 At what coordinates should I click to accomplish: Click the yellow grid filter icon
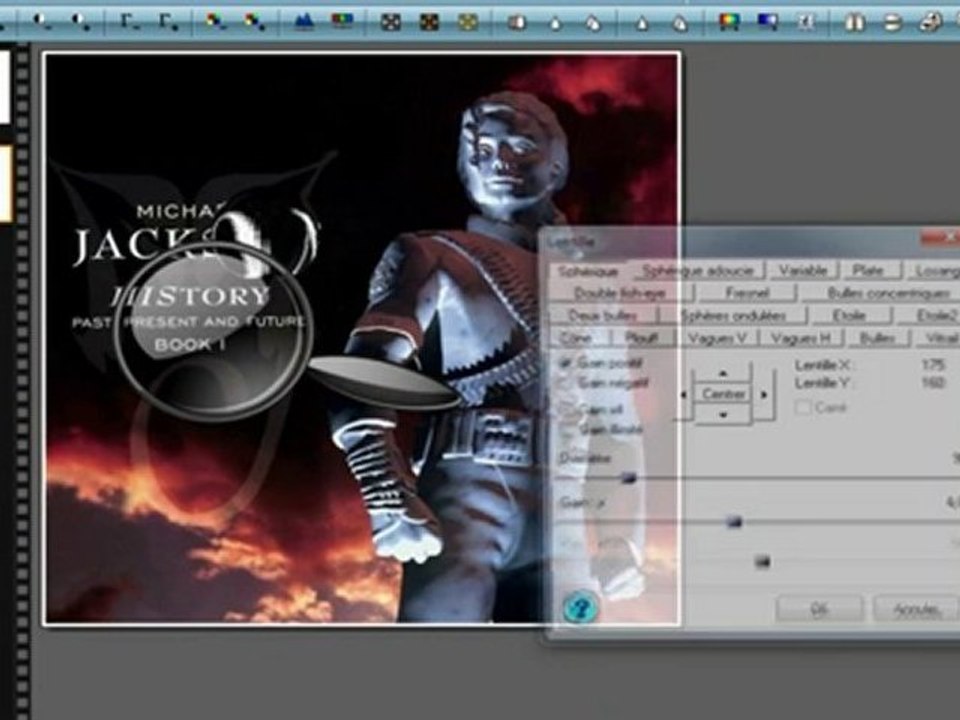click(468, 23)
